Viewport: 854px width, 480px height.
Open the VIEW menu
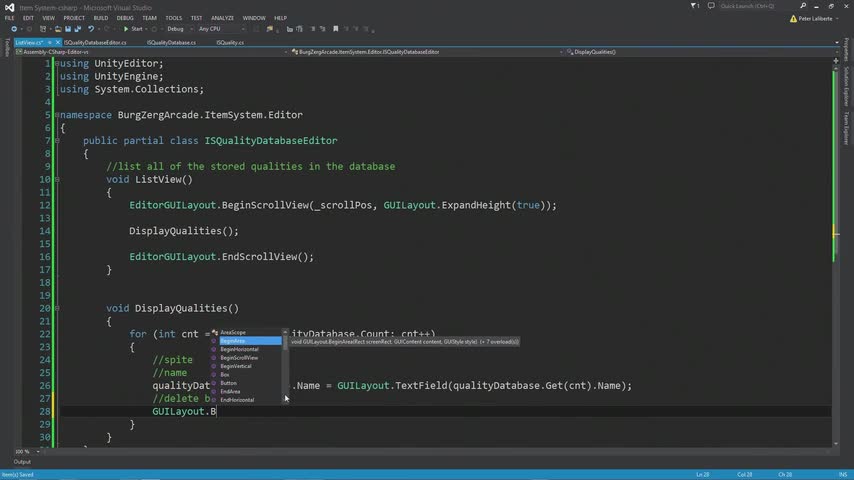(48, 18)
